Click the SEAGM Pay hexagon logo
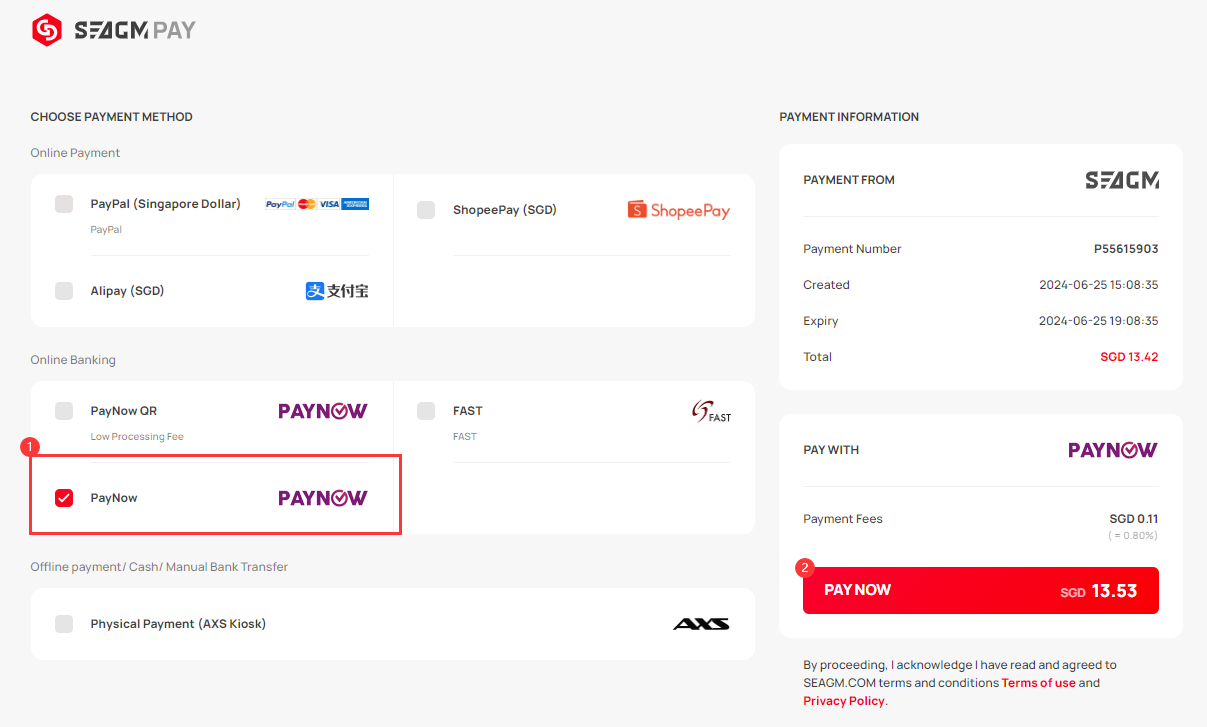This screenshot has height=727, width=1207. click(47, 30)
